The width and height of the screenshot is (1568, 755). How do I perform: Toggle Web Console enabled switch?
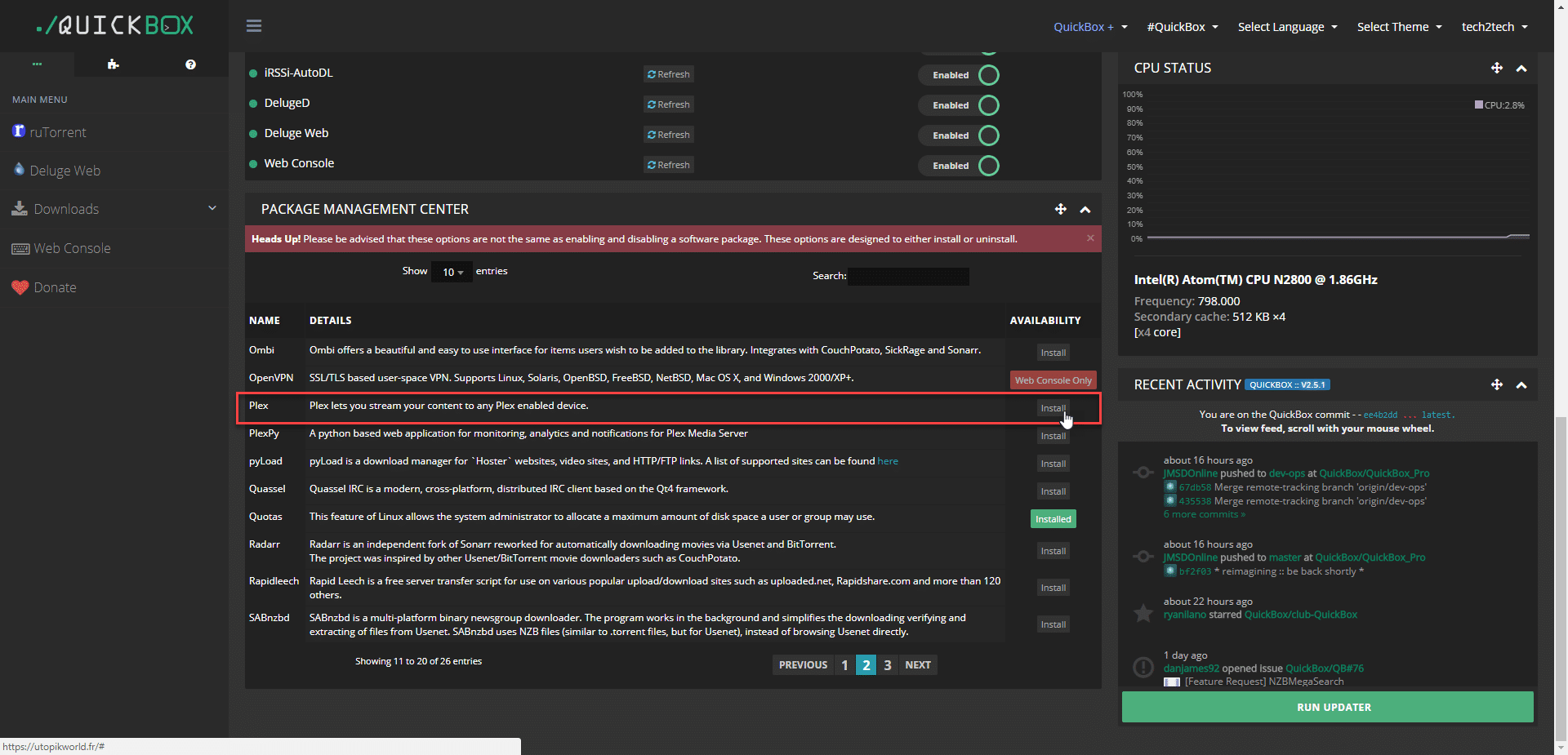click(960, 166)
